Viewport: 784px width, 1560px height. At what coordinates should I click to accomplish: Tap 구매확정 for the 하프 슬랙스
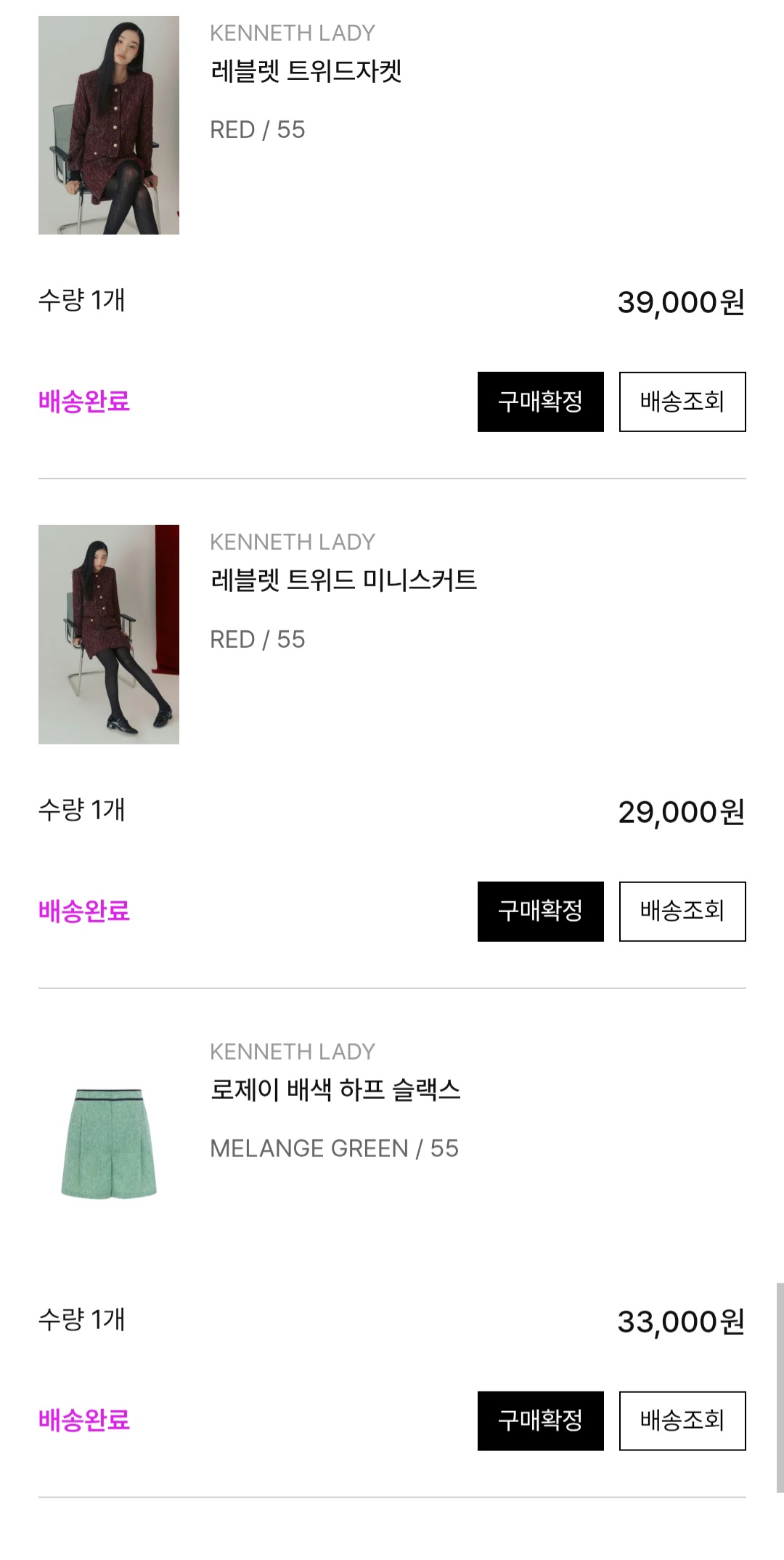point(540,1421)
